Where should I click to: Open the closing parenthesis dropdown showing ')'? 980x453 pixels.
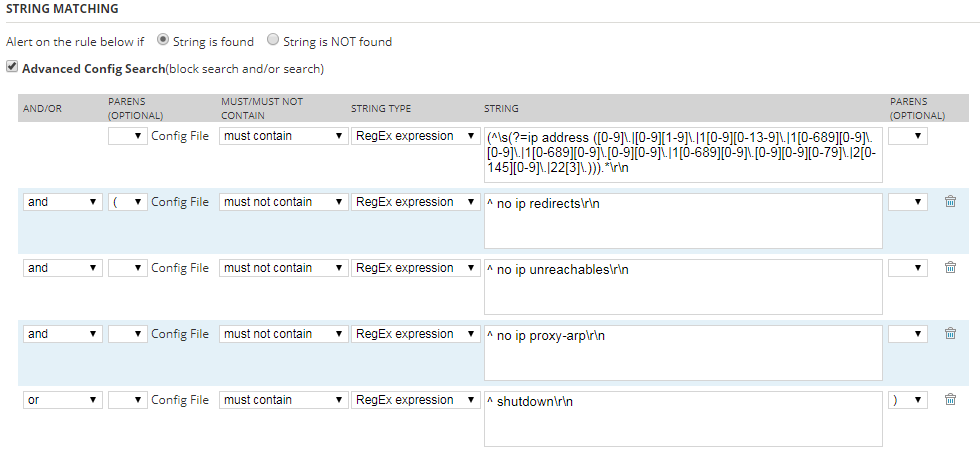click(x=907, y=400)
